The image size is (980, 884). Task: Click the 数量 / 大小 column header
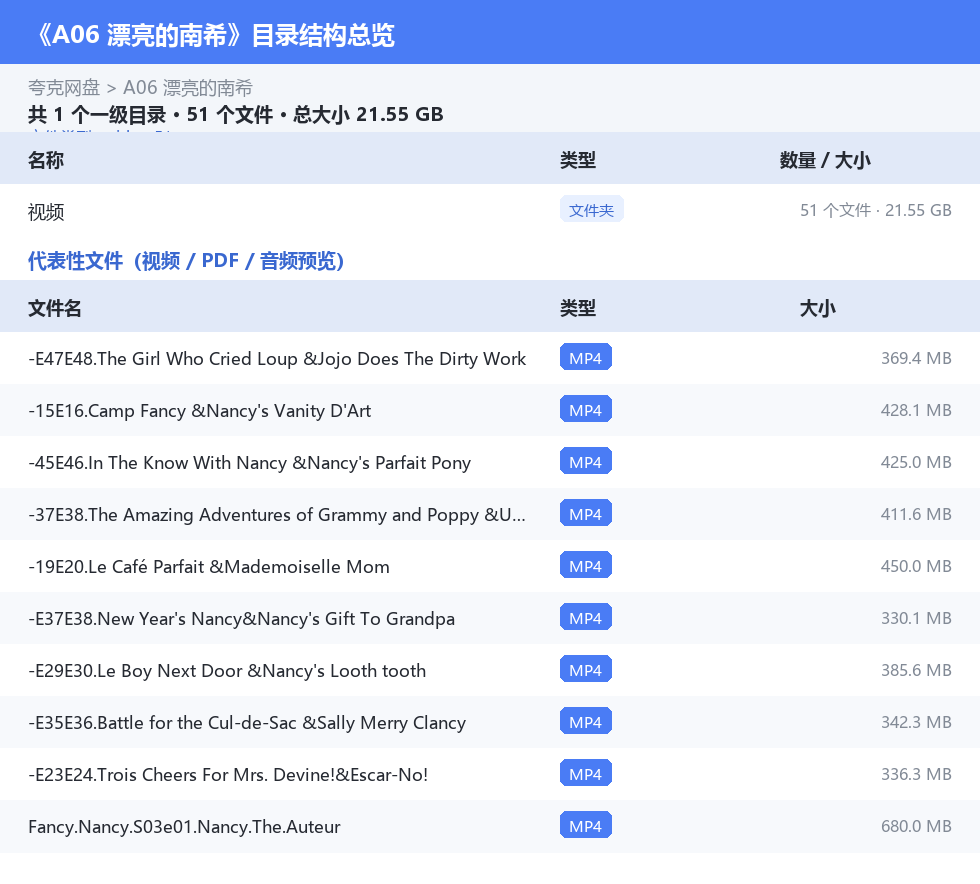(825, 160)
